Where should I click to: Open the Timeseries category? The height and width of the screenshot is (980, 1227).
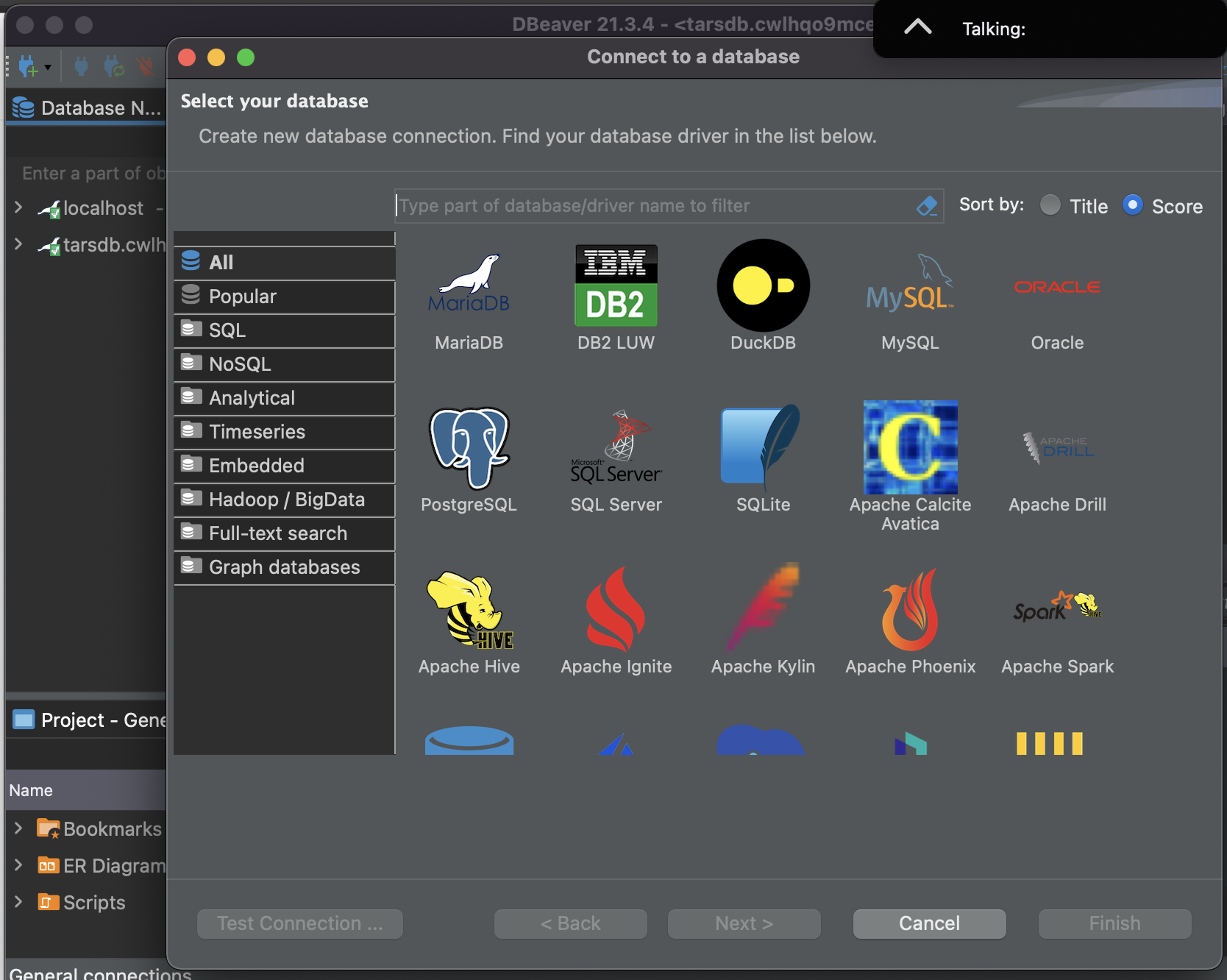285,432
